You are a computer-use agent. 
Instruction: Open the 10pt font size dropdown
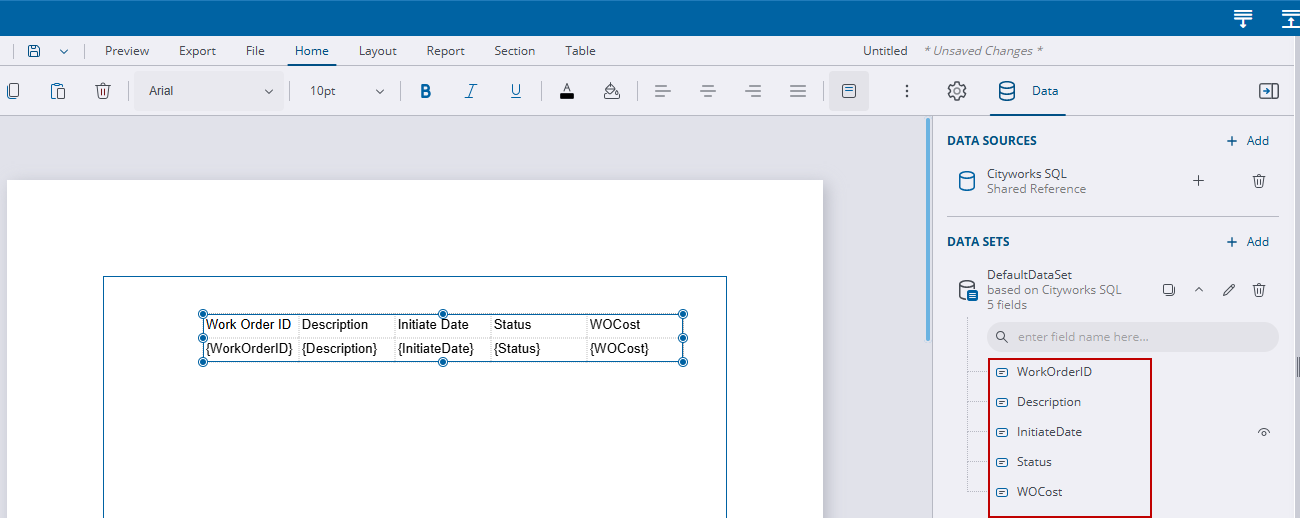[346, 91]
